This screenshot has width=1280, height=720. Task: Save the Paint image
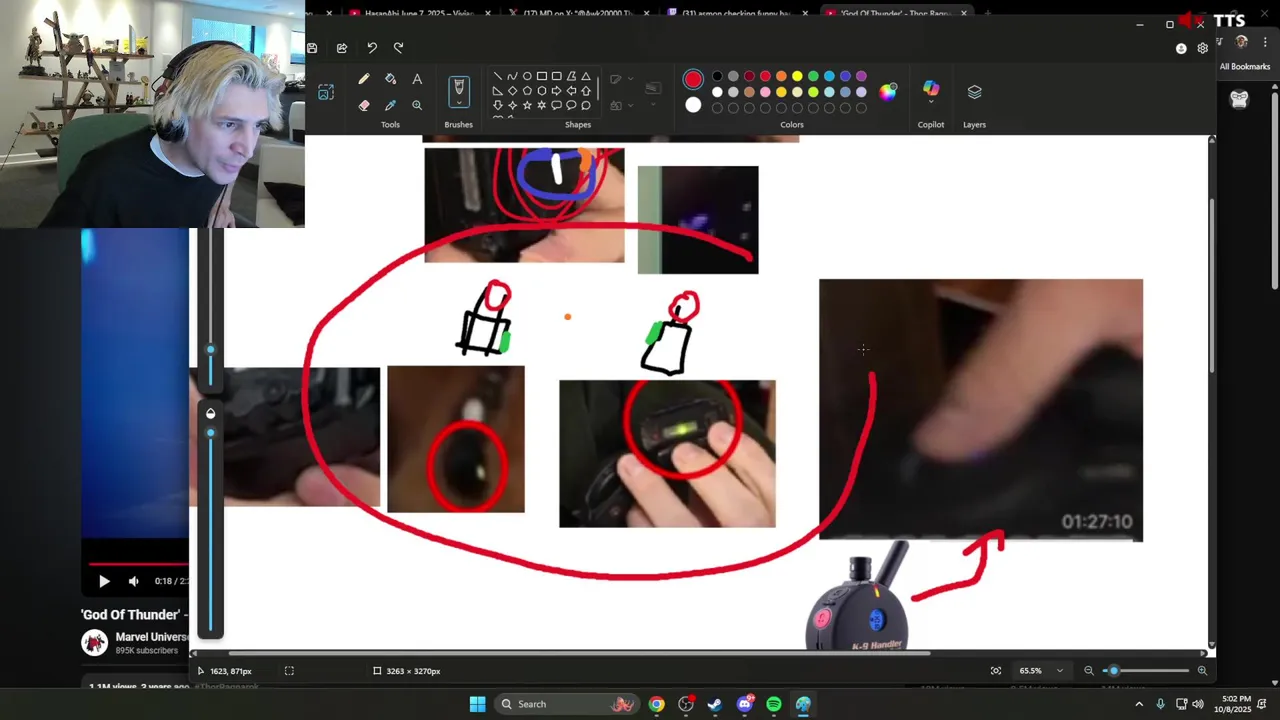[312, 48]
